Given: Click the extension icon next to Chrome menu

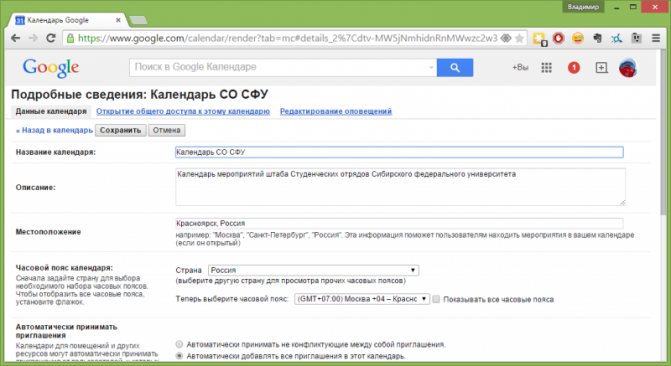Looking at the screenshot, I should [636, 39].
